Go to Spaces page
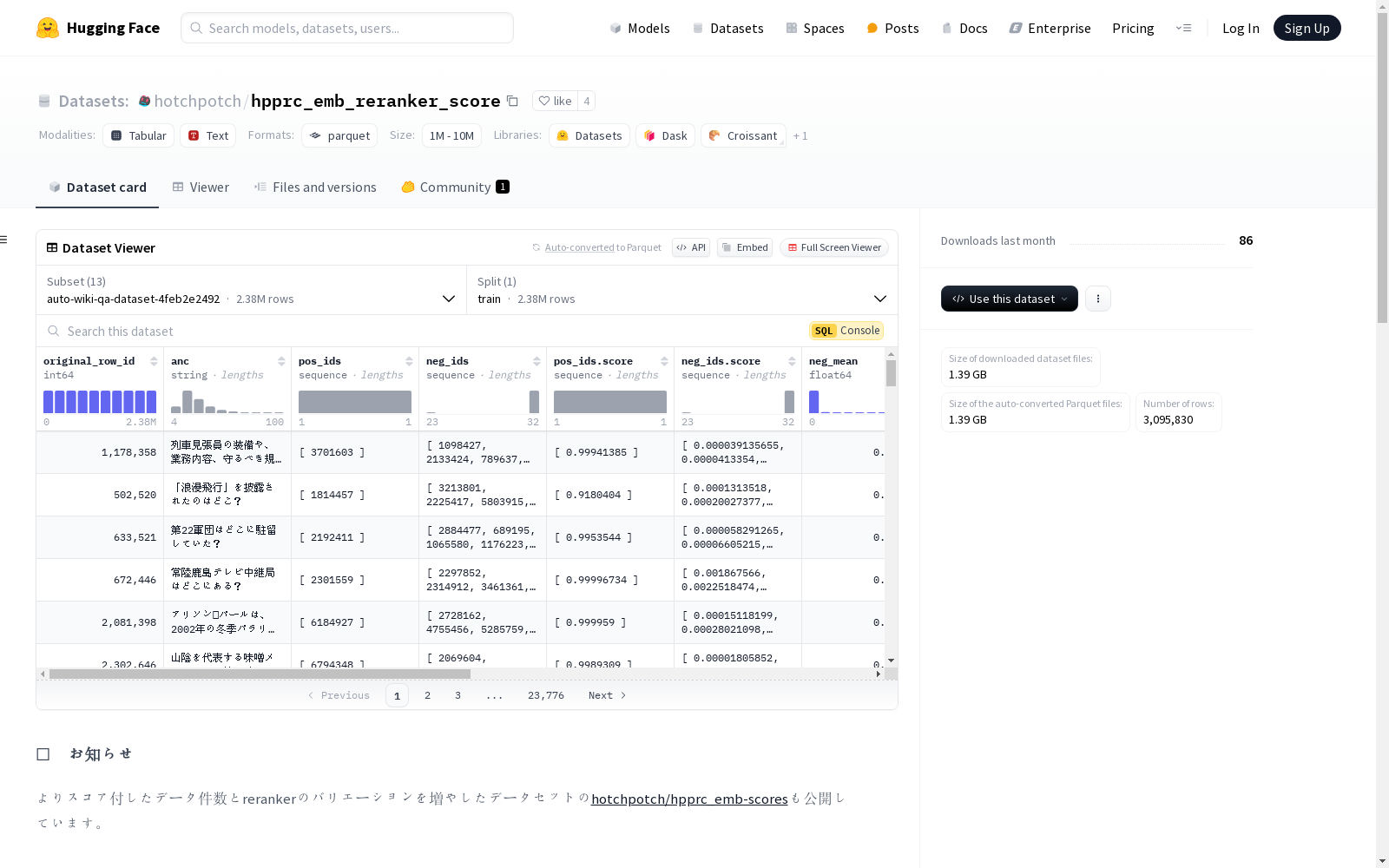 [x=814, y=28]
